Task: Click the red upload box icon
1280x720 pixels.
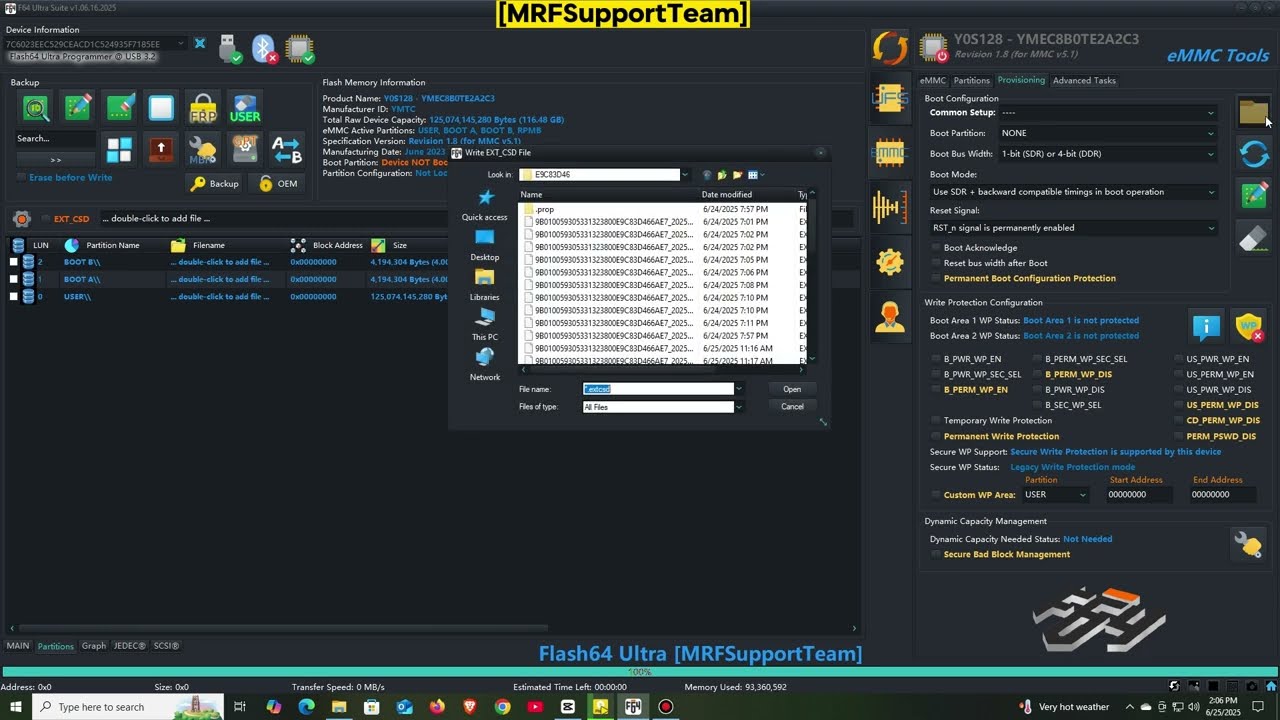Action: [161, 150]
